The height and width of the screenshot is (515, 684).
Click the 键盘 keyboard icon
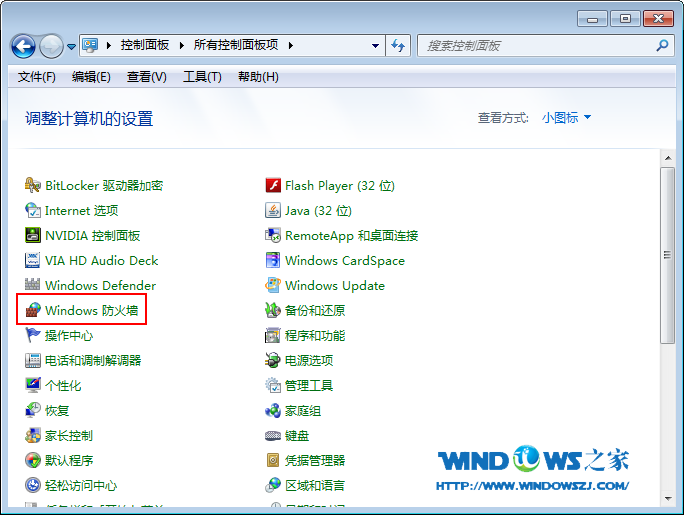pos(273,435)
